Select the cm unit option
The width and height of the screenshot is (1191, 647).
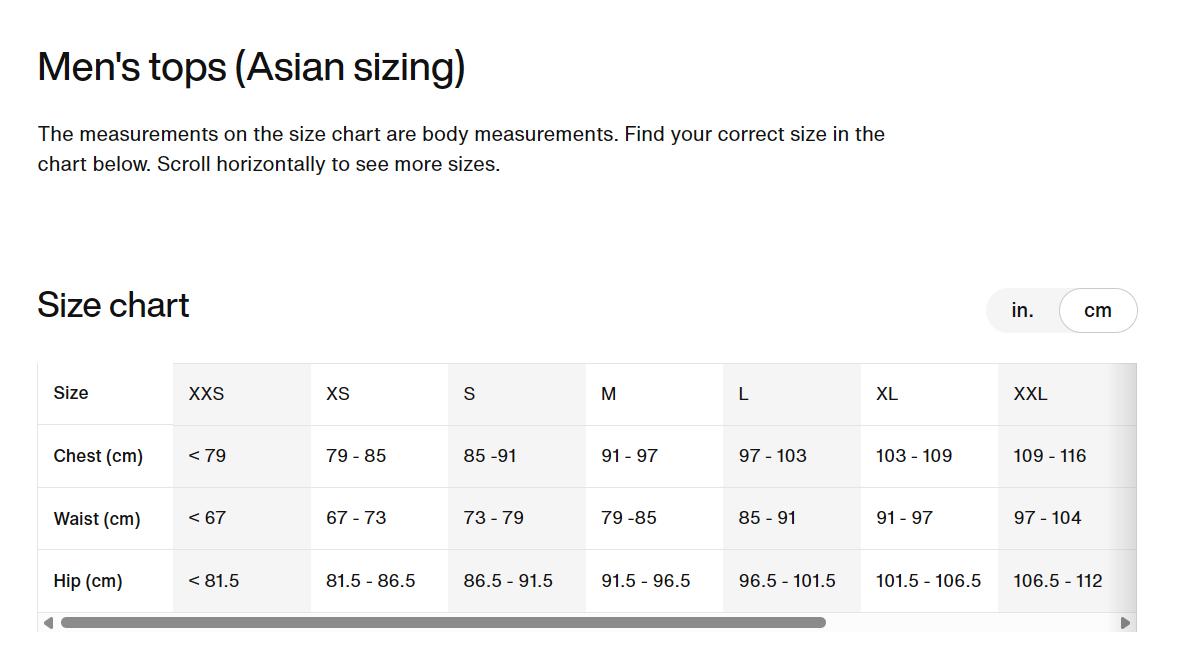pos(1097,311)
